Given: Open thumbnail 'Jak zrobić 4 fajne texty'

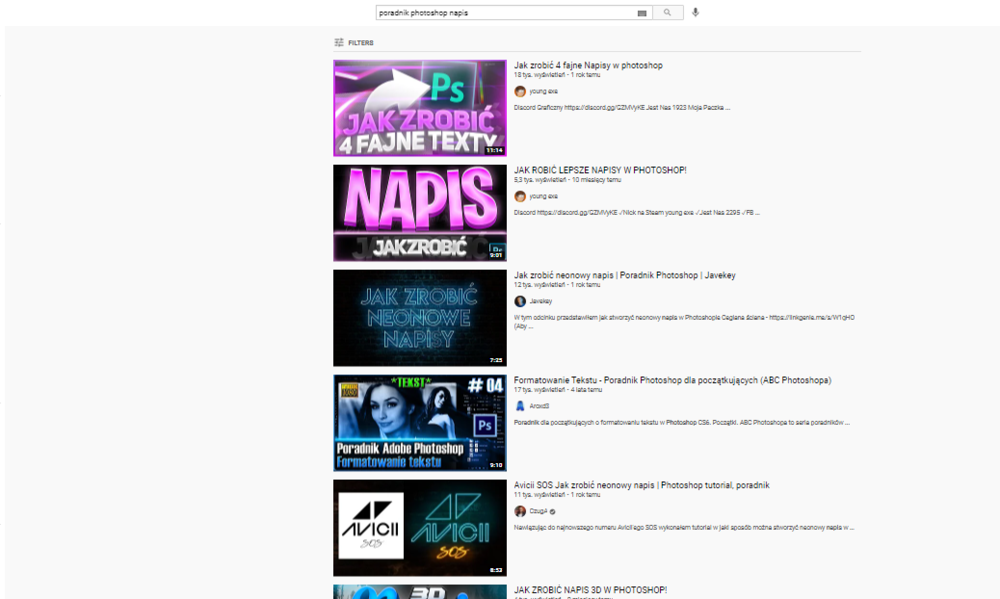Looking at the screenshot, I should pyautogui.click(x=420, y=108).
